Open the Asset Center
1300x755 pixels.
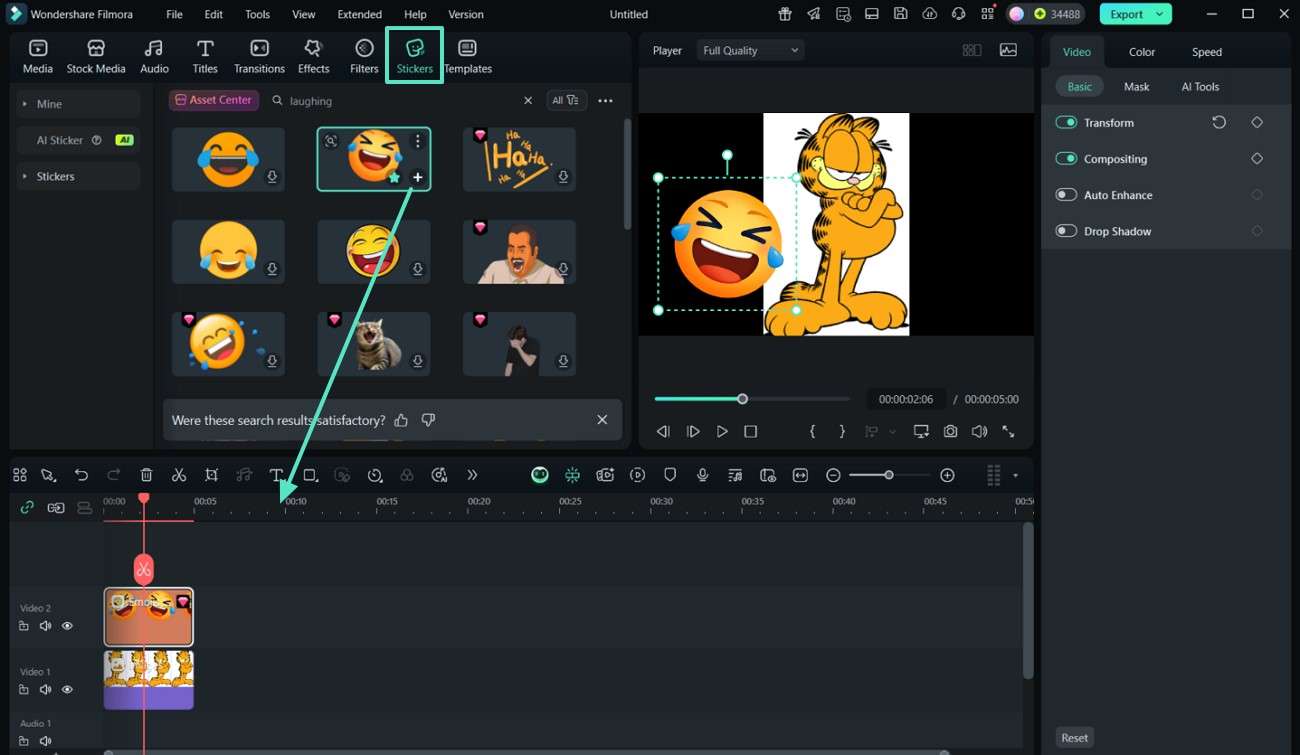[x=214, y=100]
